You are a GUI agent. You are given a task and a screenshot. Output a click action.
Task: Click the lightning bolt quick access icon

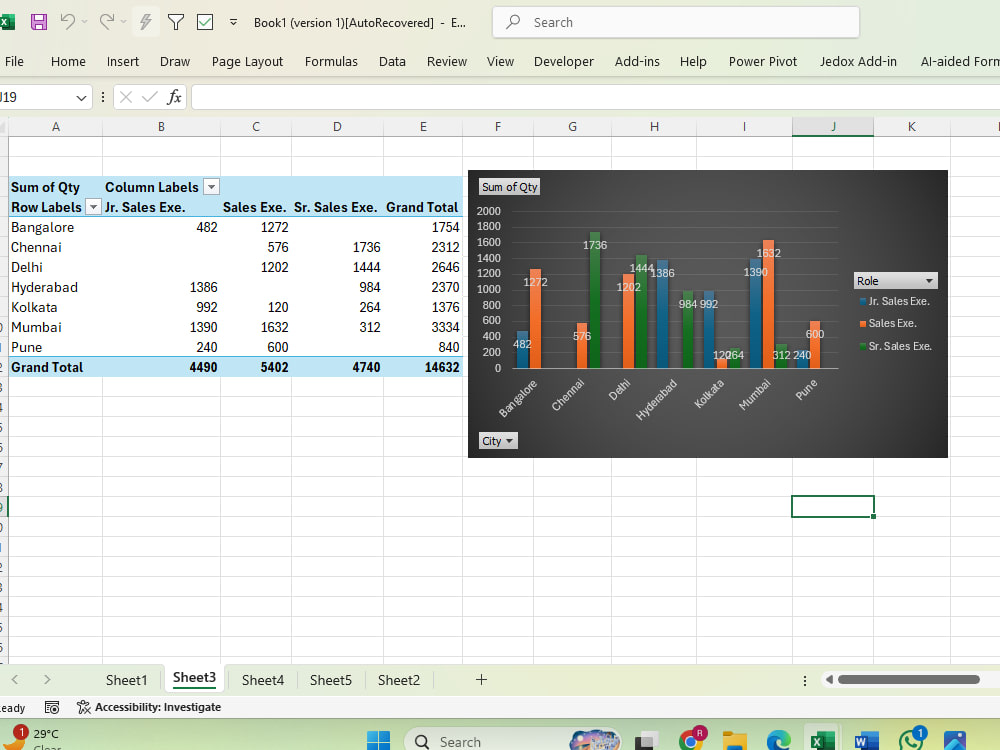145,22
